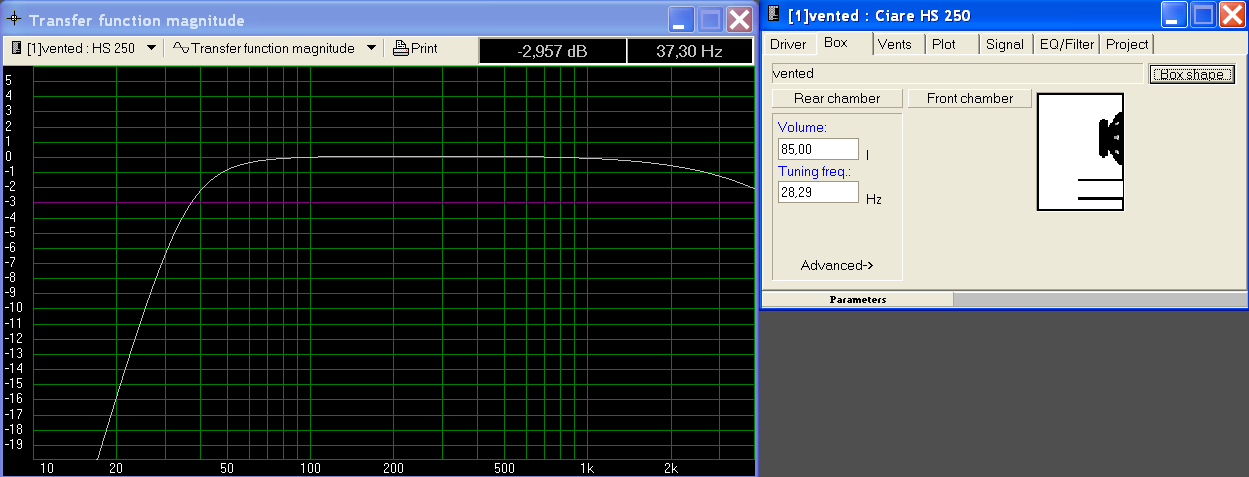Click the 37,30 Hz readout
This screenshot has width=1249, height=477.
(689, 51)
